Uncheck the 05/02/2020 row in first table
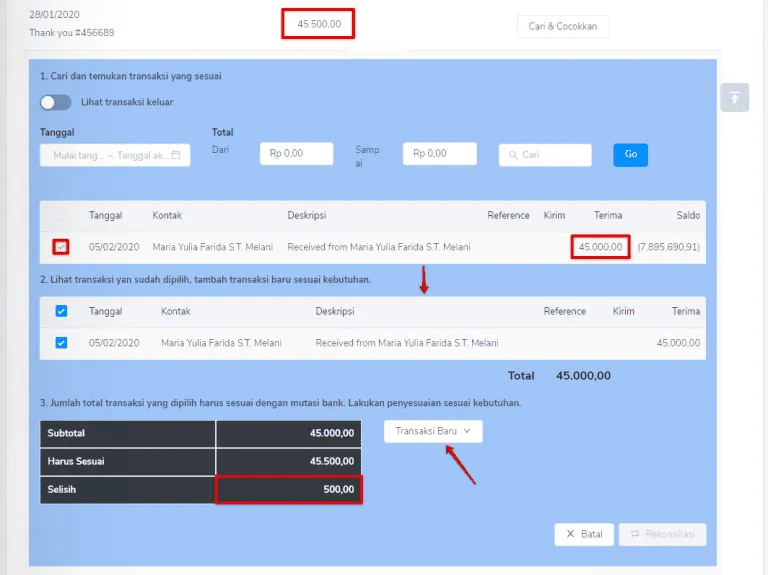The height and width of the screenshot is (575, 768). [x=61, y=247]
